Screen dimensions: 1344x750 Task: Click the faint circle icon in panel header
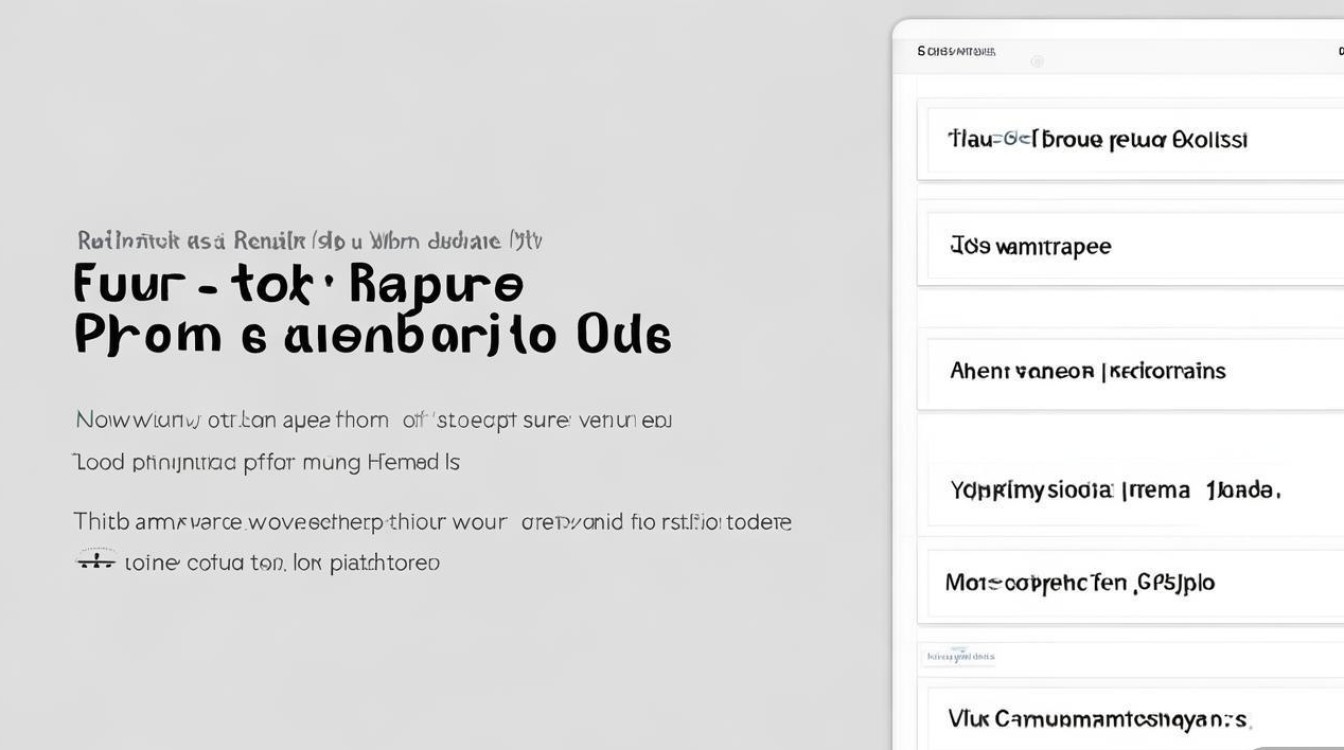[1037, 62]
